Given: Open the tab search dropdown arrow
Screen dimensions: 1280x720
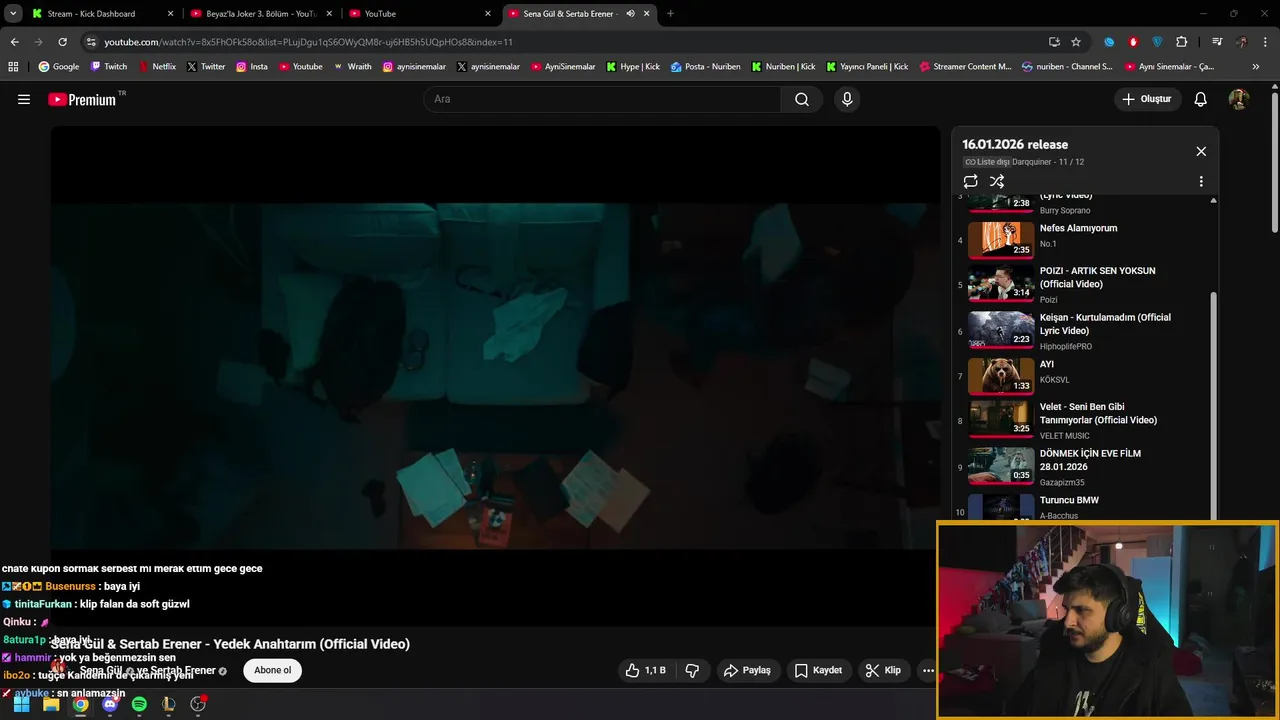Looking at the screenshot, I should tap(13, 14).
